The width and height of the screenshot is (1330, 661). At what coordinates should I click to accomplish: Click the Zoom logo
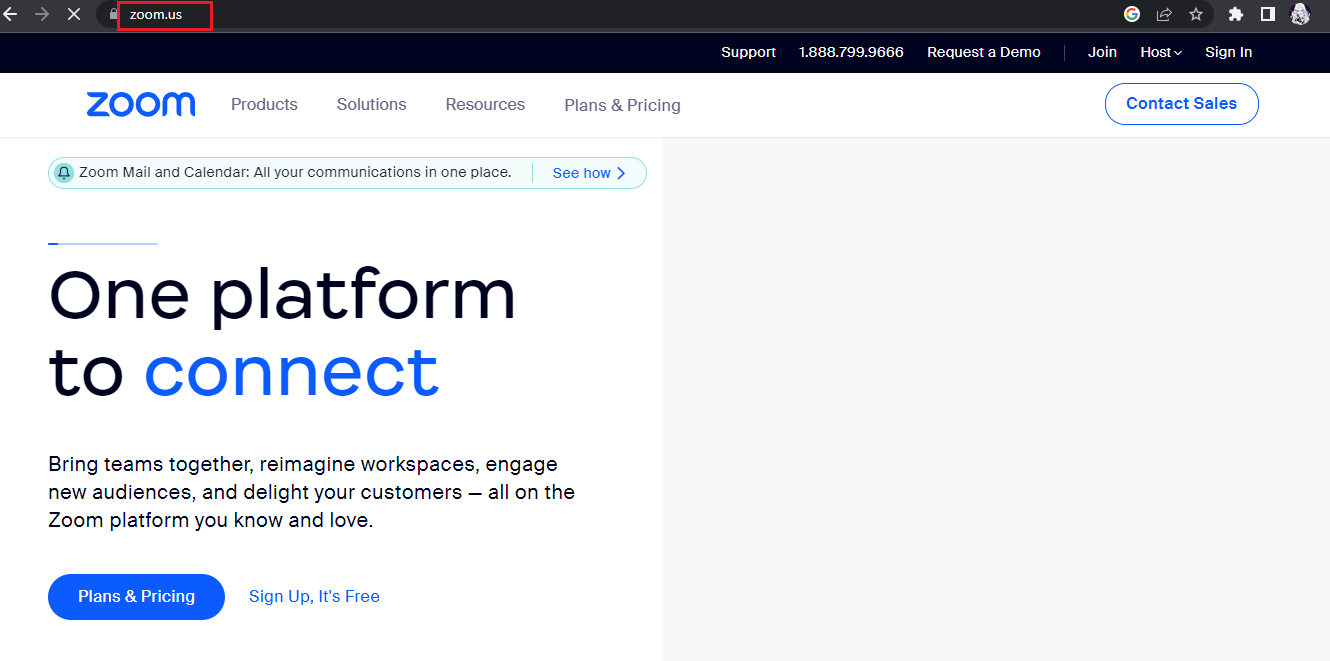point(141,104)
